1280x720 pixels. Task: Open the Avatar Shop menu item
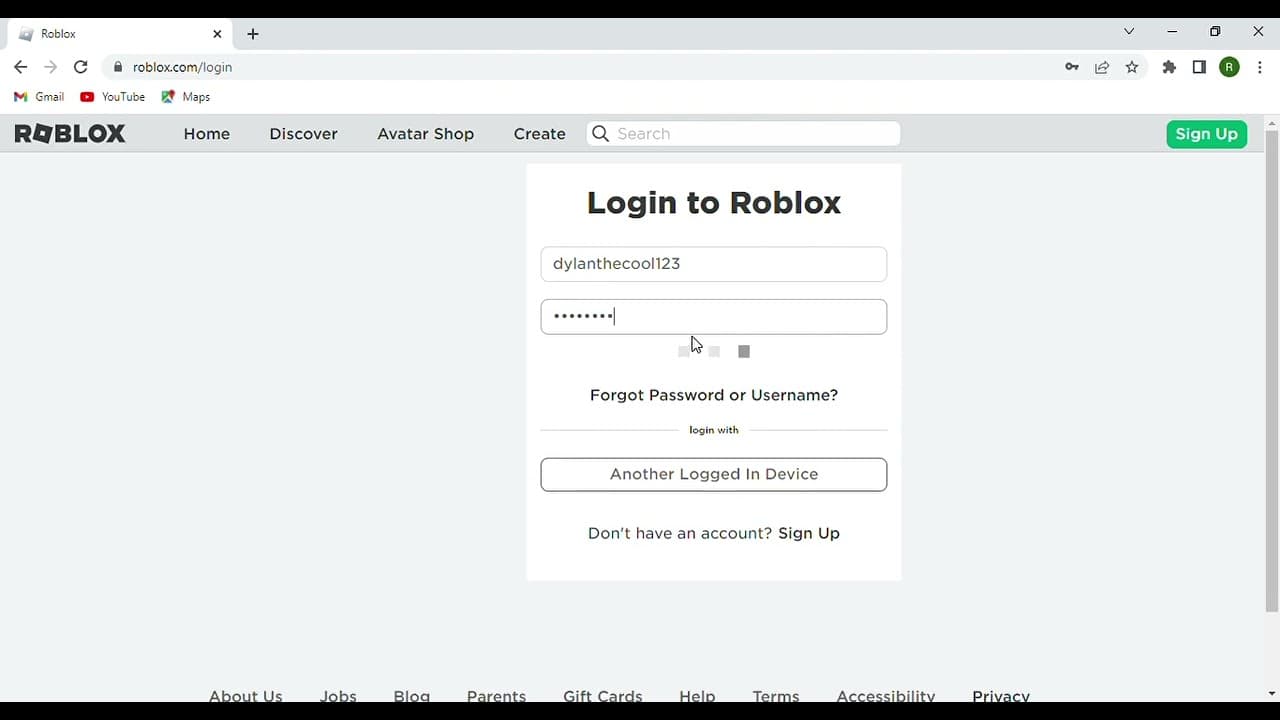tap(426, 134)
